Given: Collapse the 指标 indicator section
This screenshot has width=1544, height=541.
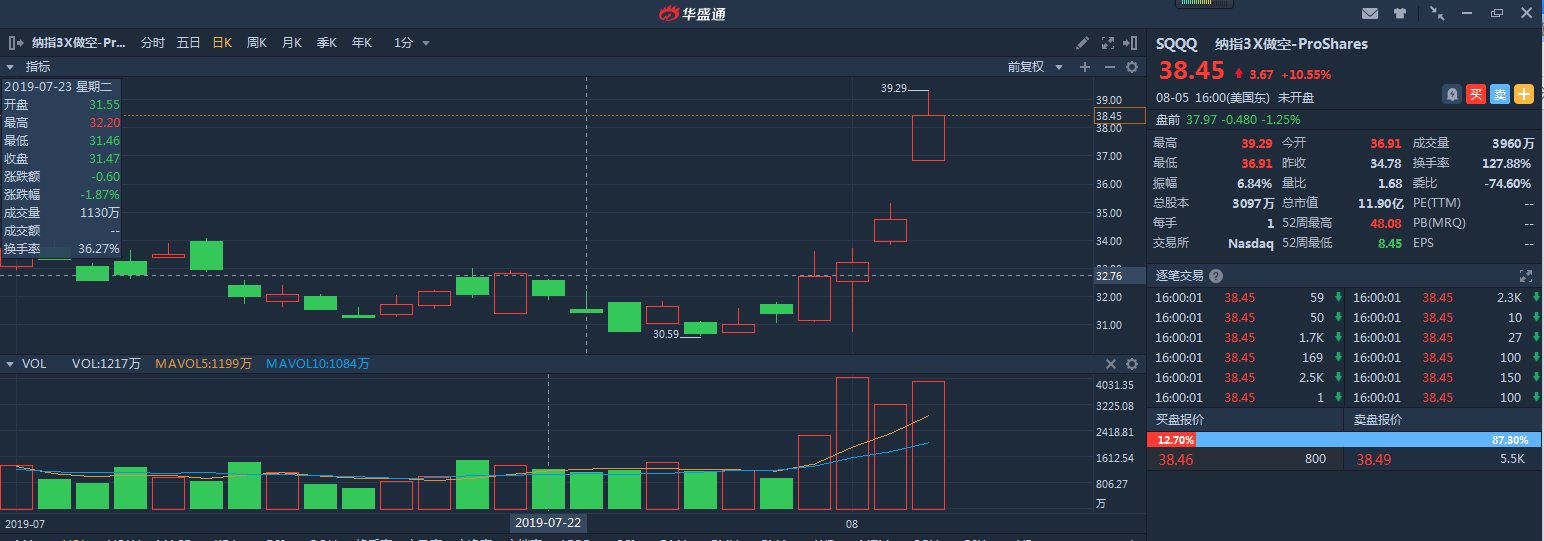Looking at the screenshot, I should [x=10, y=67].
